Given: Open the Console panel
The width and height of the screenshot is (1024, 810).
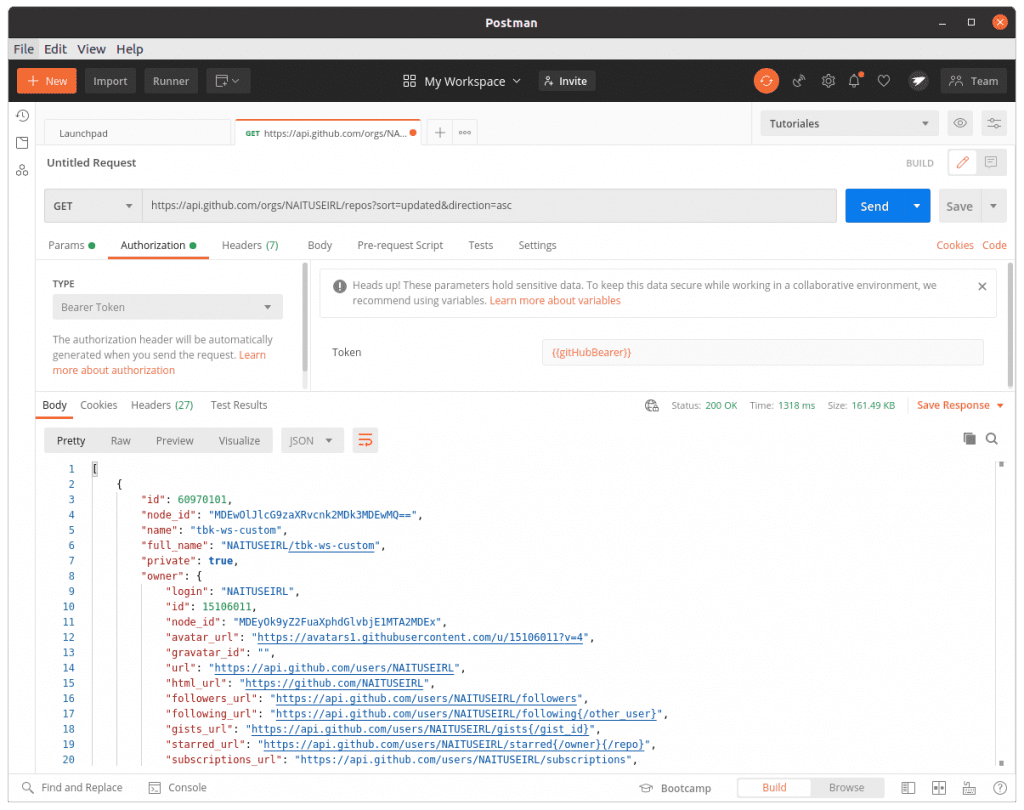Looking at the screenshot, I should 178,788.
